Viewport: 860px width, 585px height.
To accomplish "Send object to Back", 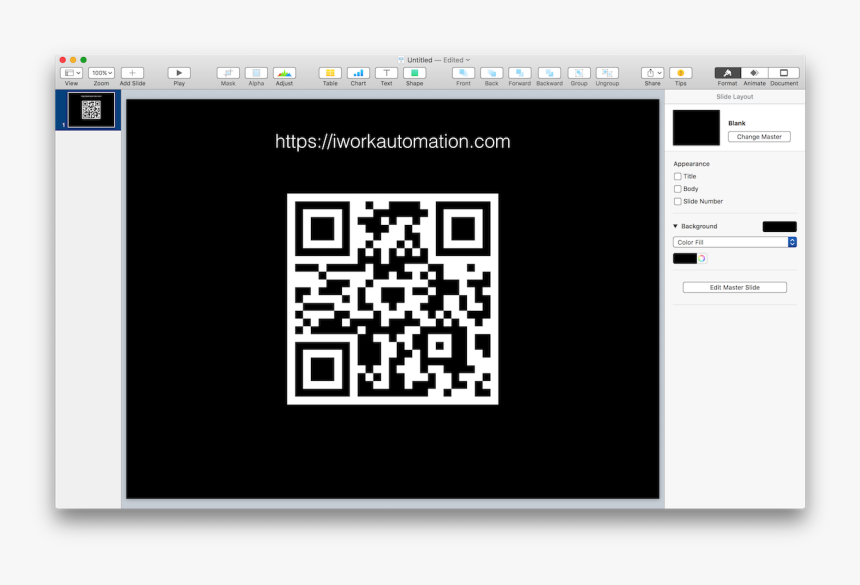I will [x=491, y=73].
